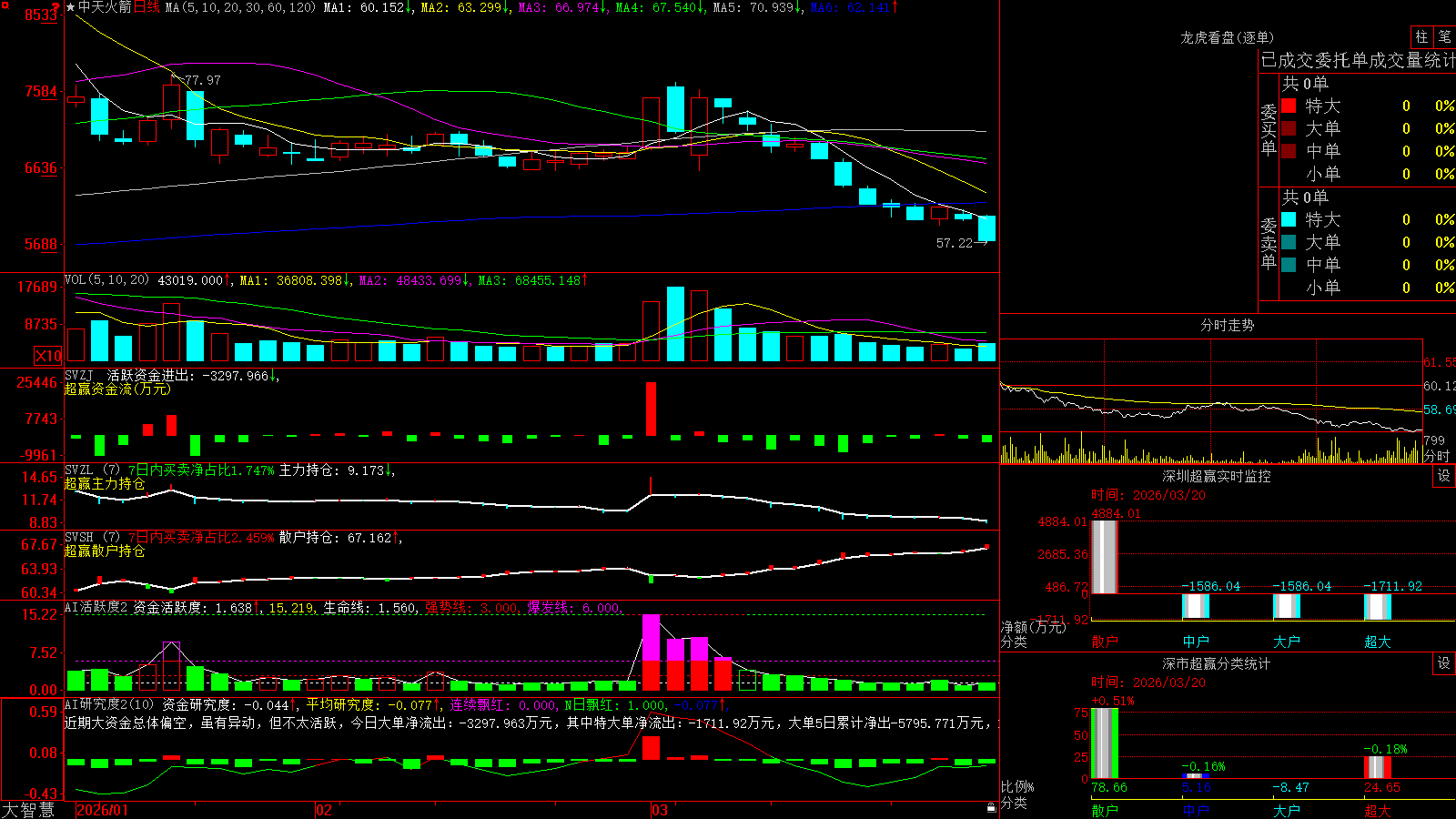
Task: Click the dark red 大单 buy-order swatch
Action: (x=1289, y=128)
